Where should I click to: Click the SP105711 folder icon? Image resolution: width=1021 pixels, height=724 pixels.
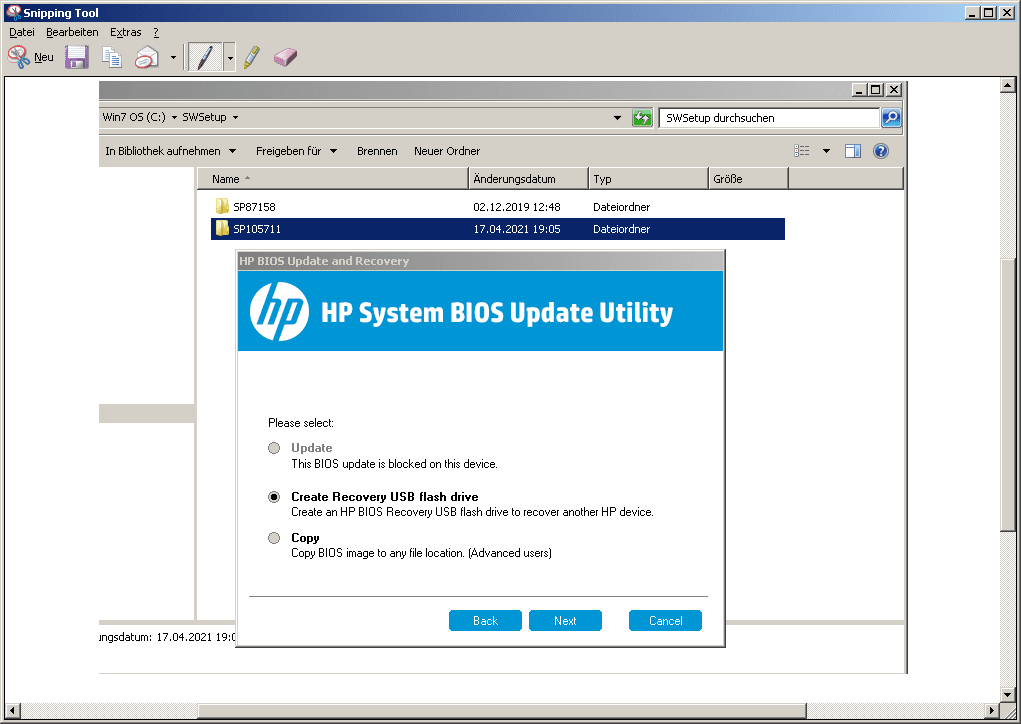click(x=222, y=229)
